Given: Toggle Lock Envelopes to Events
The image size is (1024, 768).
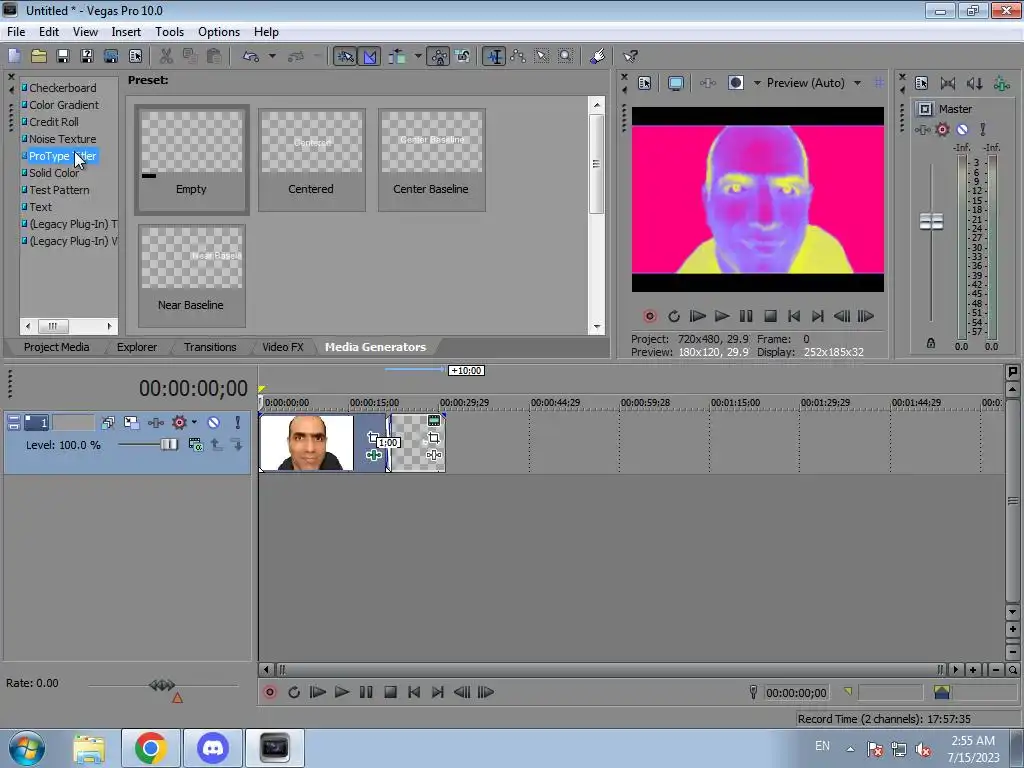Looking at the screenshot, I should [x=438, y=56].
